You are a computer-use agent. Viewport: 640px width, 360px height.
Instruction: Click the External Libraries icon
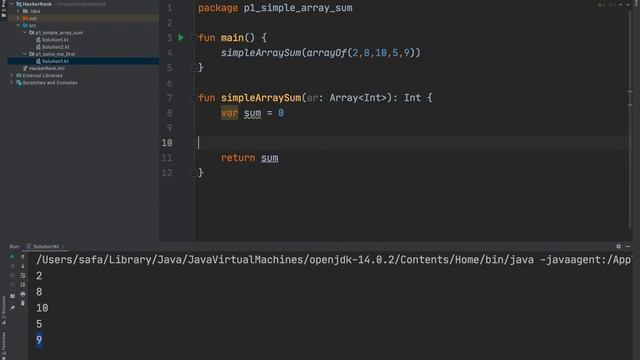19,76
